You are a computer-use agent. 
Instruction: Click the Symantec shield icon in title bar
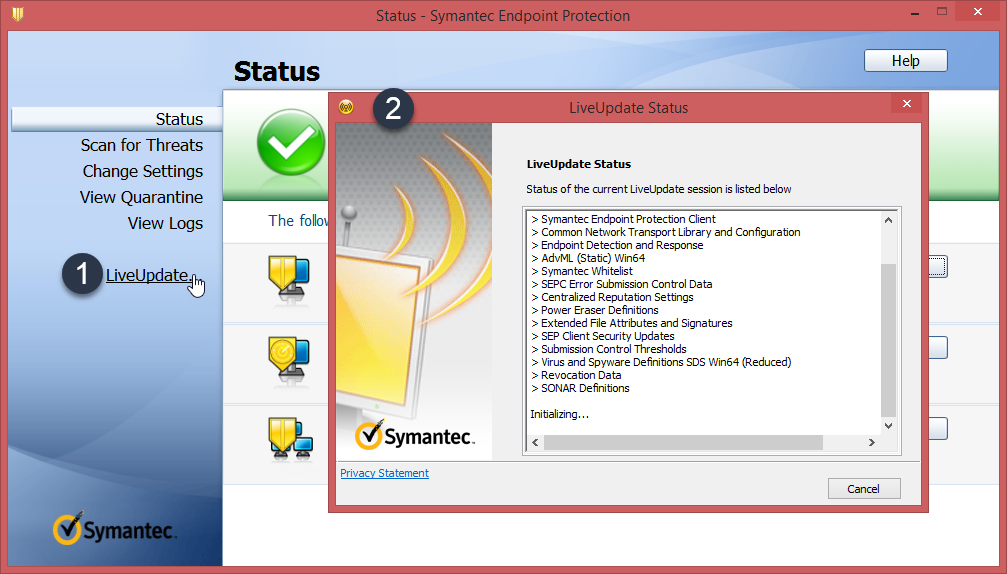tap(17, 14)
